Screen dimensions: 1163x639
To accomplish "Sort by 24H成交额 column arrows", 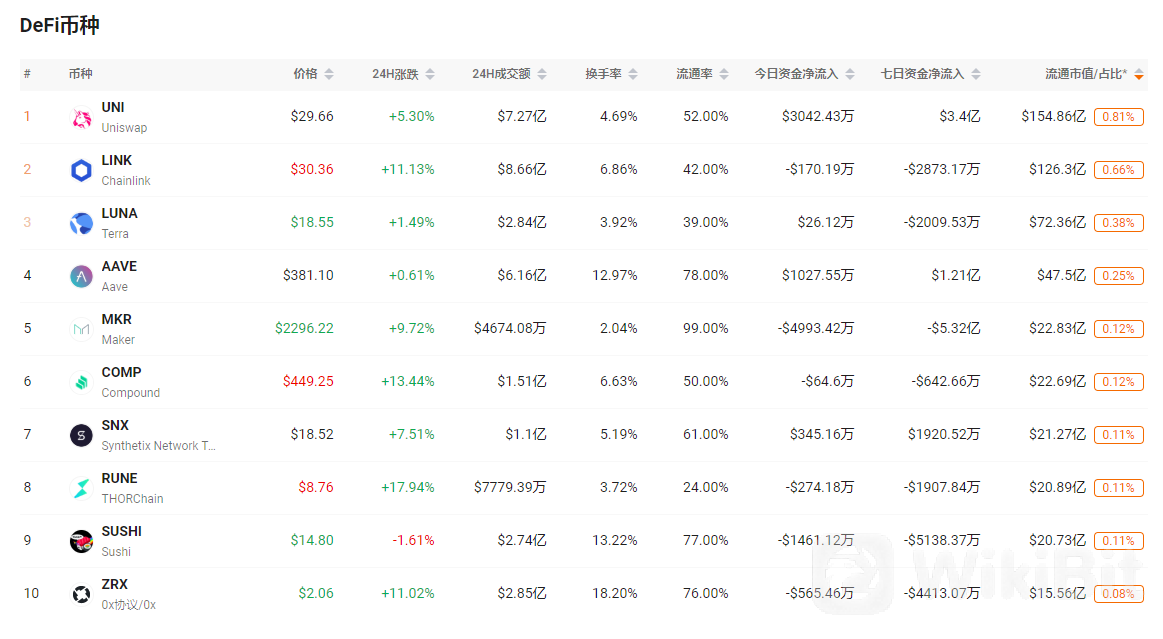I will [542, 74].
